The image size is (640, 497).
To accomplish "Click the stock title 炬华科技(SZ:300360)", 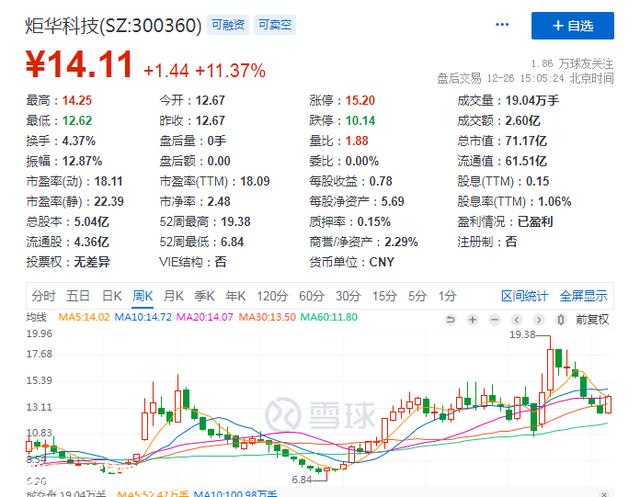I will click(113, 25).
